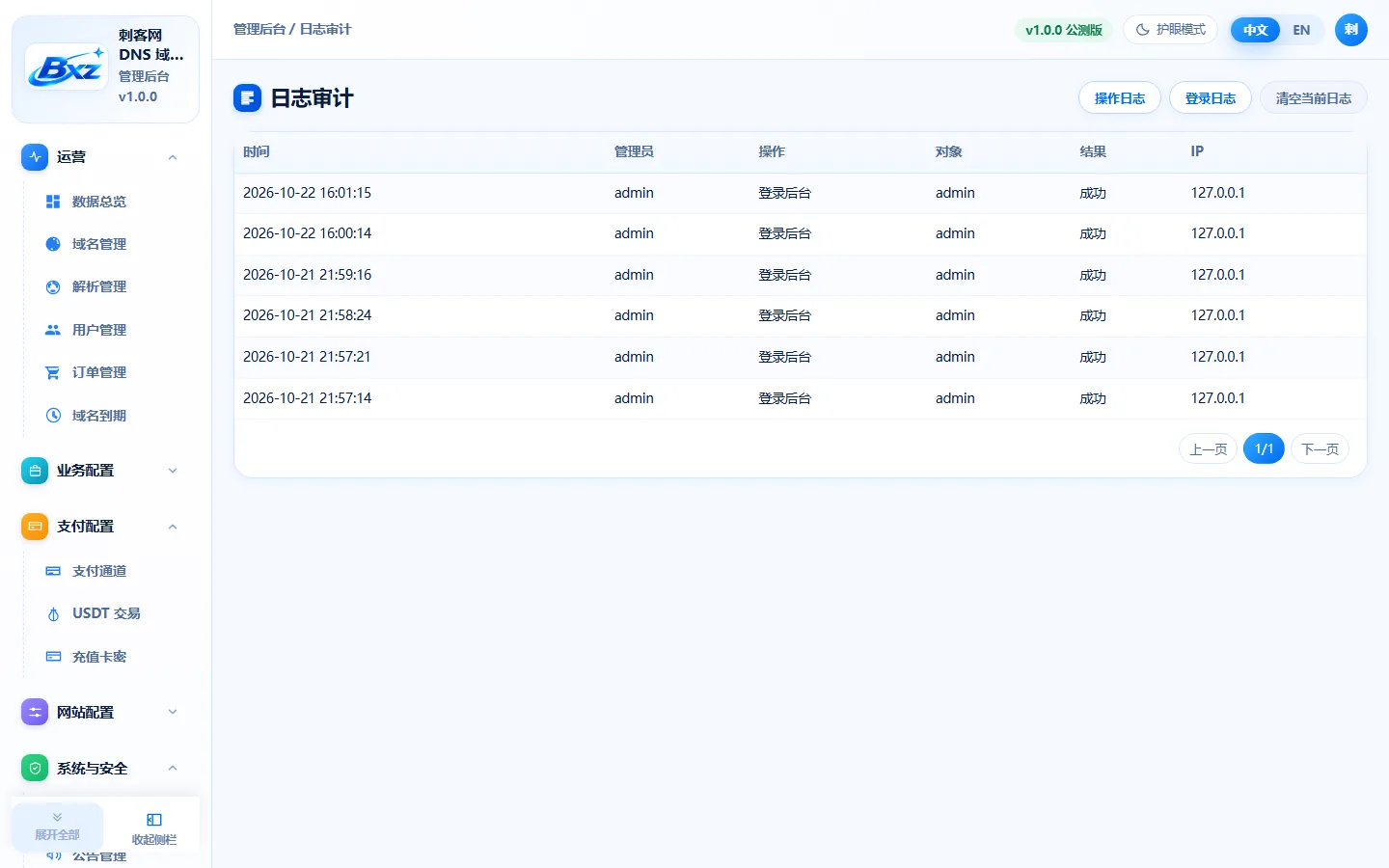Go to next page with 下一页
Image resolution: width=1389 pixels, height=868 pixels.
(1321, 449)
